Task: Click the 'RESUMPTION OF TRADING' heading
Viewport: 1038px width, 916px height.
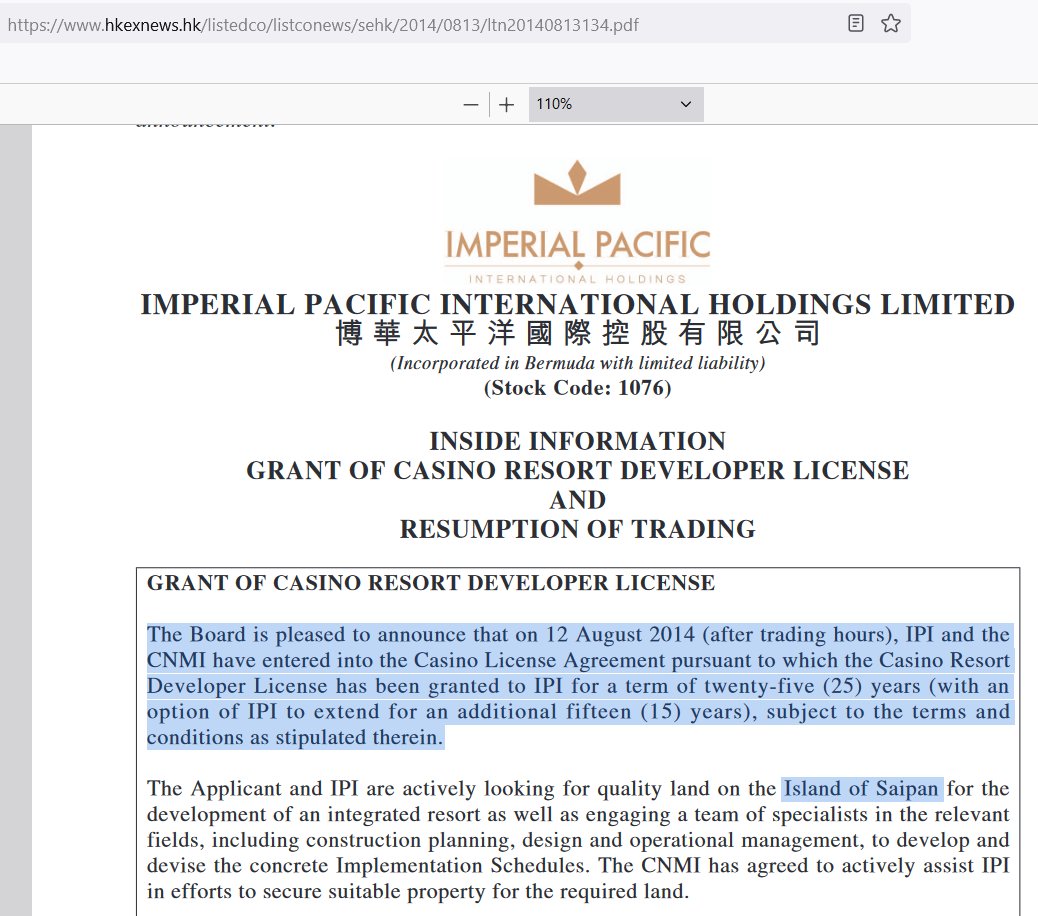Action: pos(577,529)
